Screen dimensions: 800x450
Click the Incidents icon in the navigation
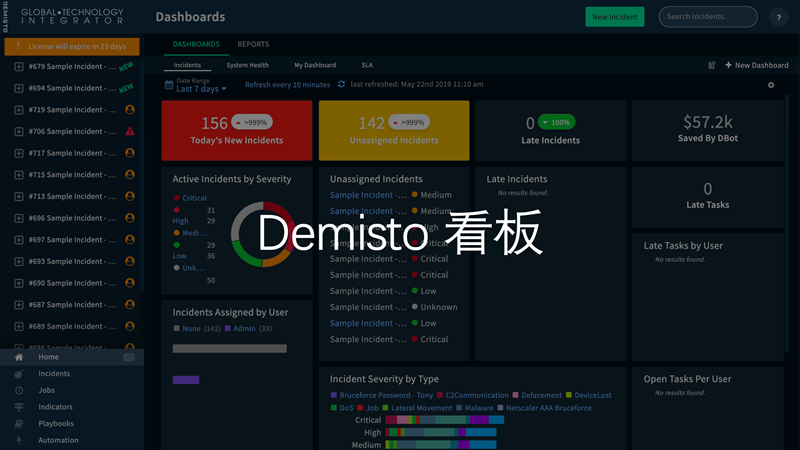click(19, 374)
